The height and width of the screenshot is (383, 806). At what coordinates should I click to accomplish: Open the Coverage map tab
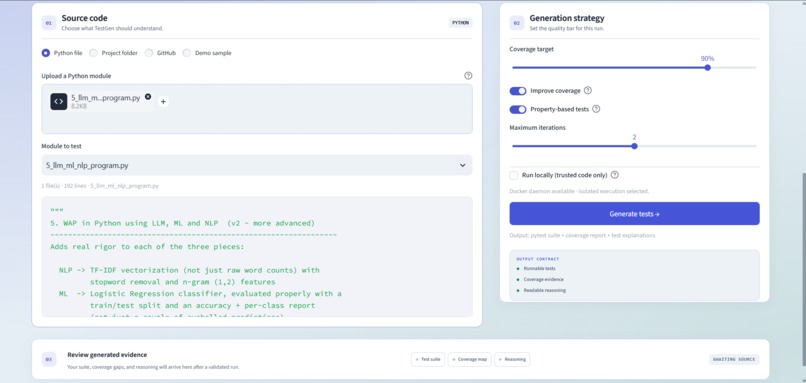point(470,359)
